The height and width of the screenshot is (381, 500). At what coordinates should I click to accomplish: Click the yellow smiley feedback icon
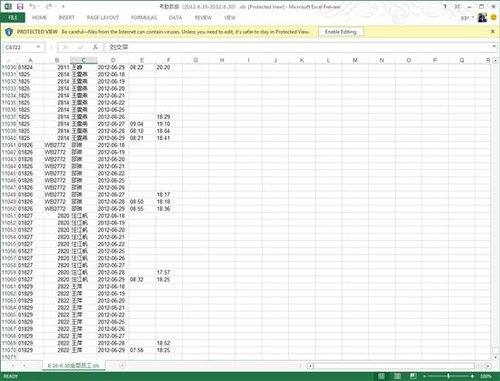[x=494, y=17]
